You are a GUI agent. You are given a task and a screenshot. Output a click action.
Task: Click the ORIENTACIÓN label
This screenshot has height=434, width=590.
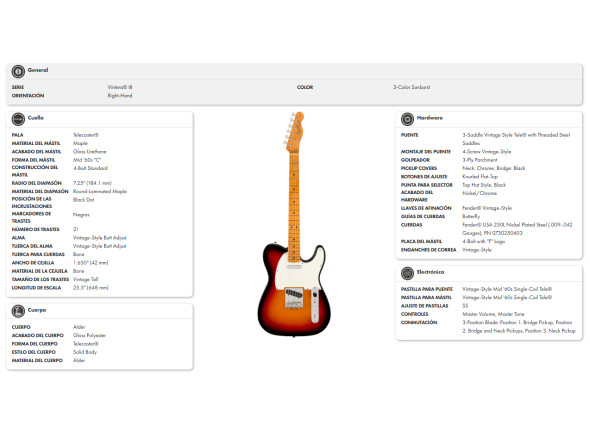click(x=28, y=96)
